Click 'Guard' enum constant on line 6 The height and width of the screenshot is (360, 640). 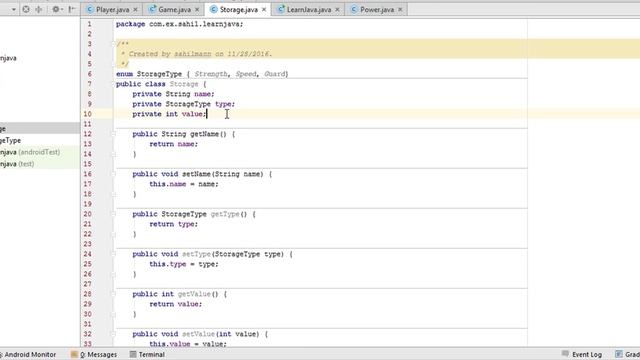275,74
